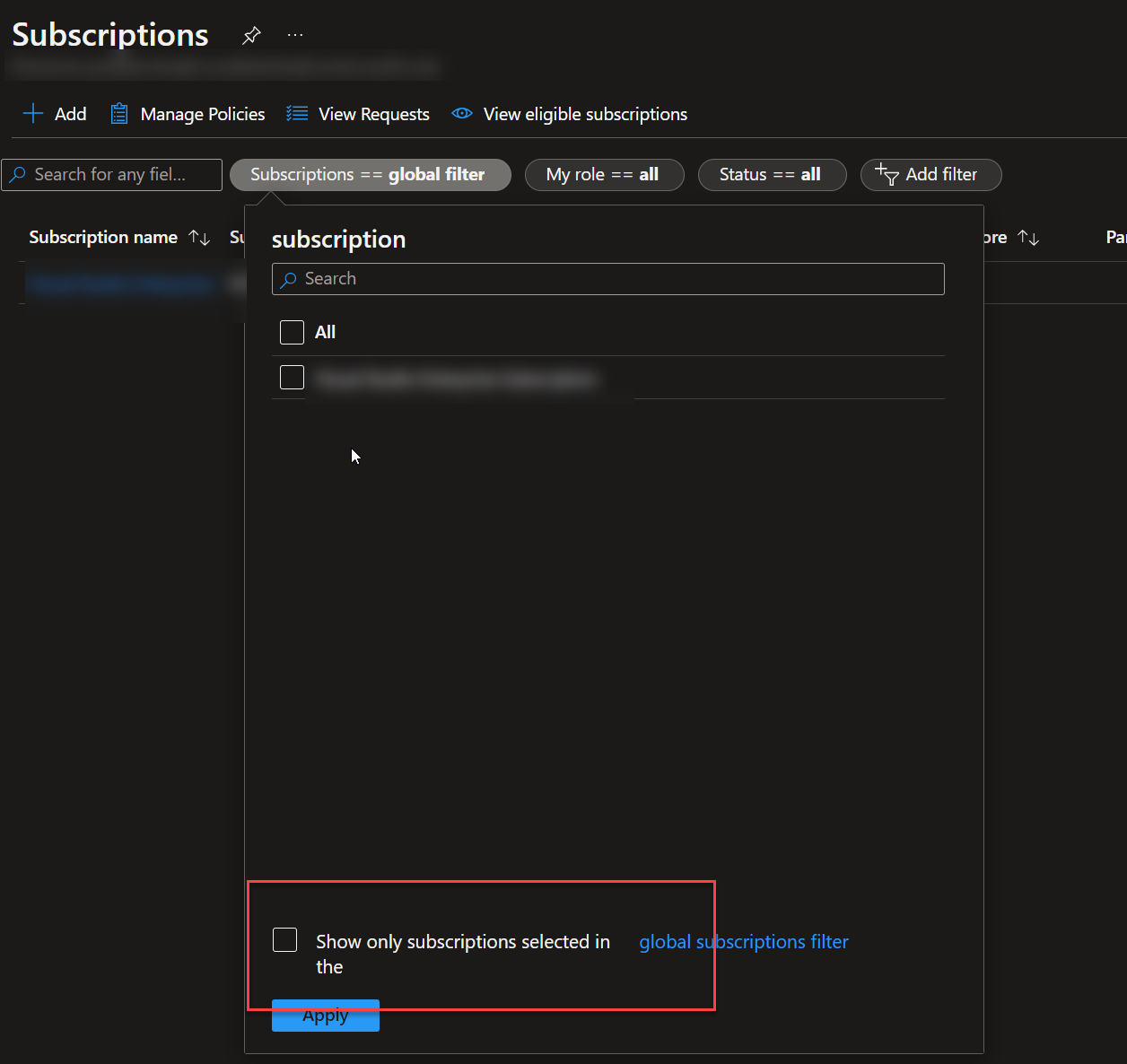This screenshot has width=1127, height=1064.
Task: Select Manage Policies in the command bar
Action: click(x=202, y=113)
